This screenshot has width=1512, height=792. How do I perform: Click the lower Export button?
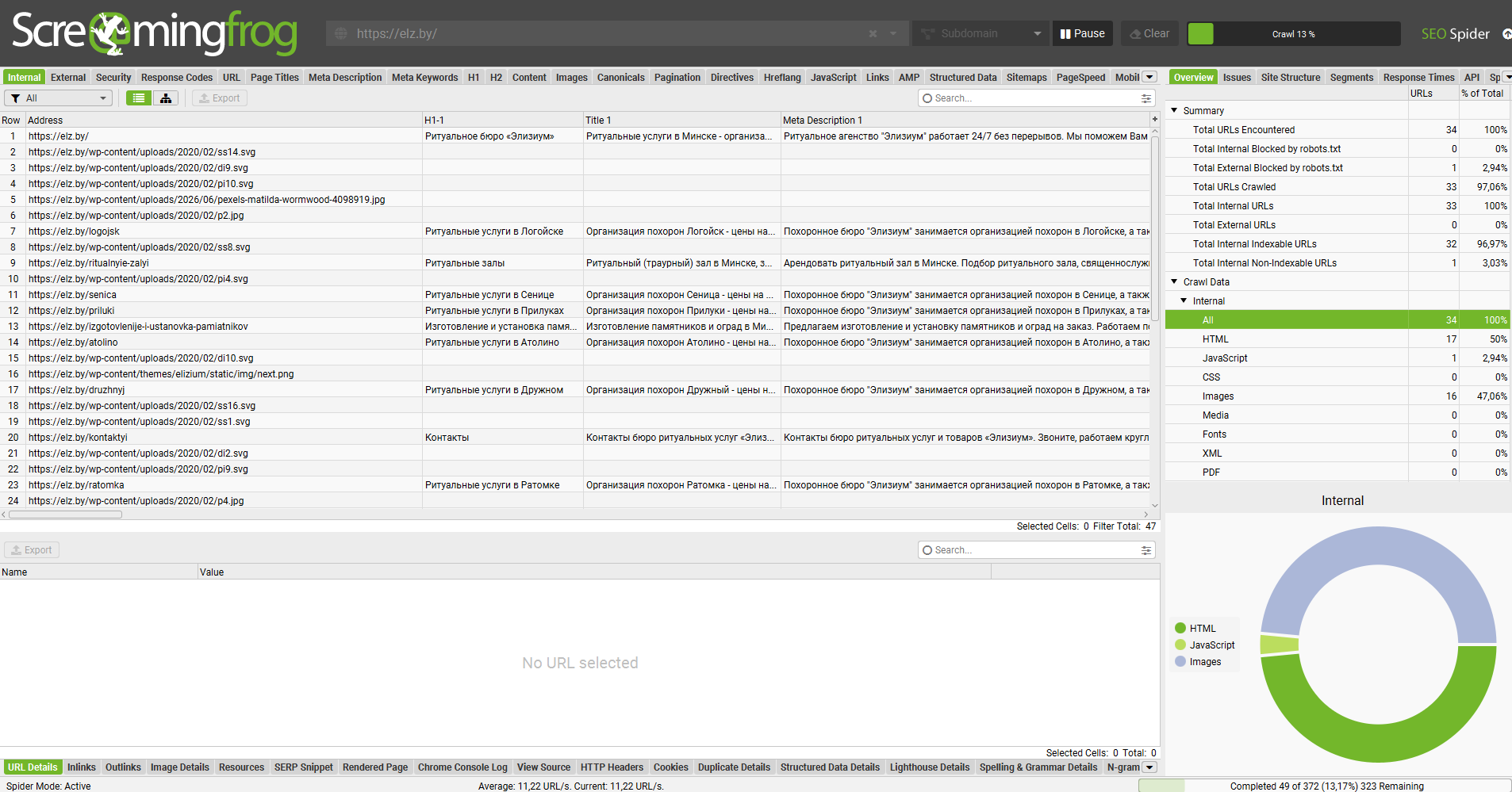point(33,549)
